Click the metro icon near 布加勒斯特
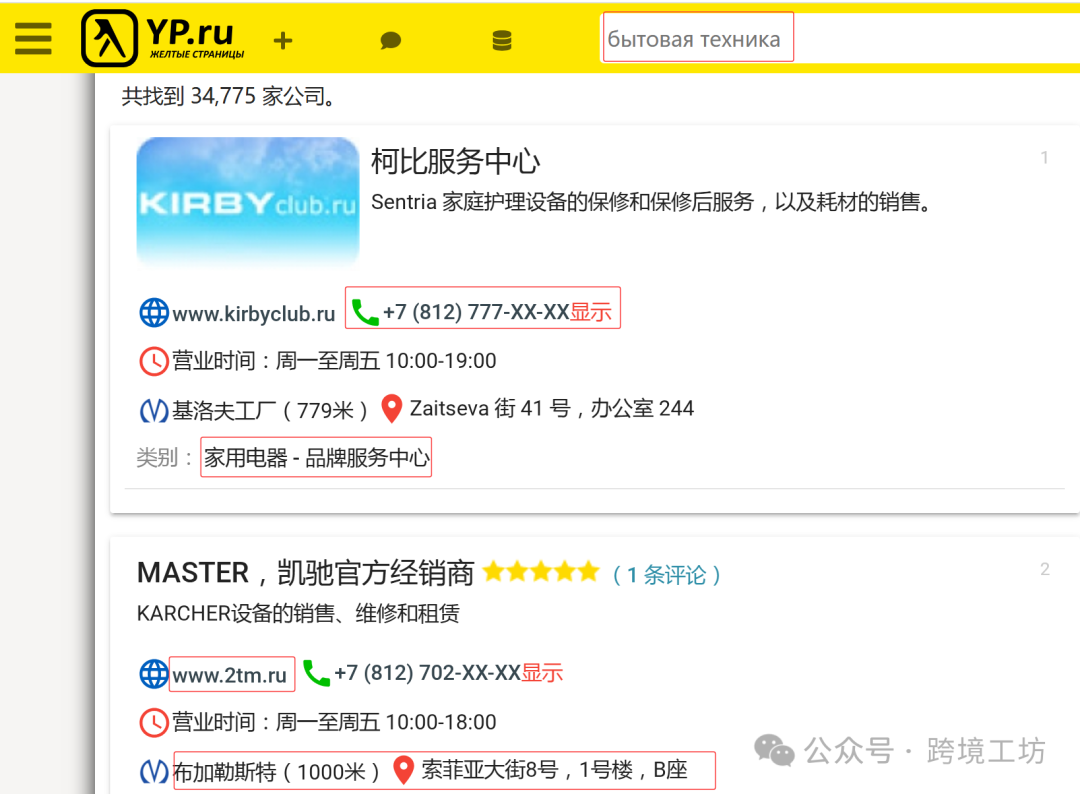The width and height of the screenshot is (1080, 794). (x=152, y=770)
